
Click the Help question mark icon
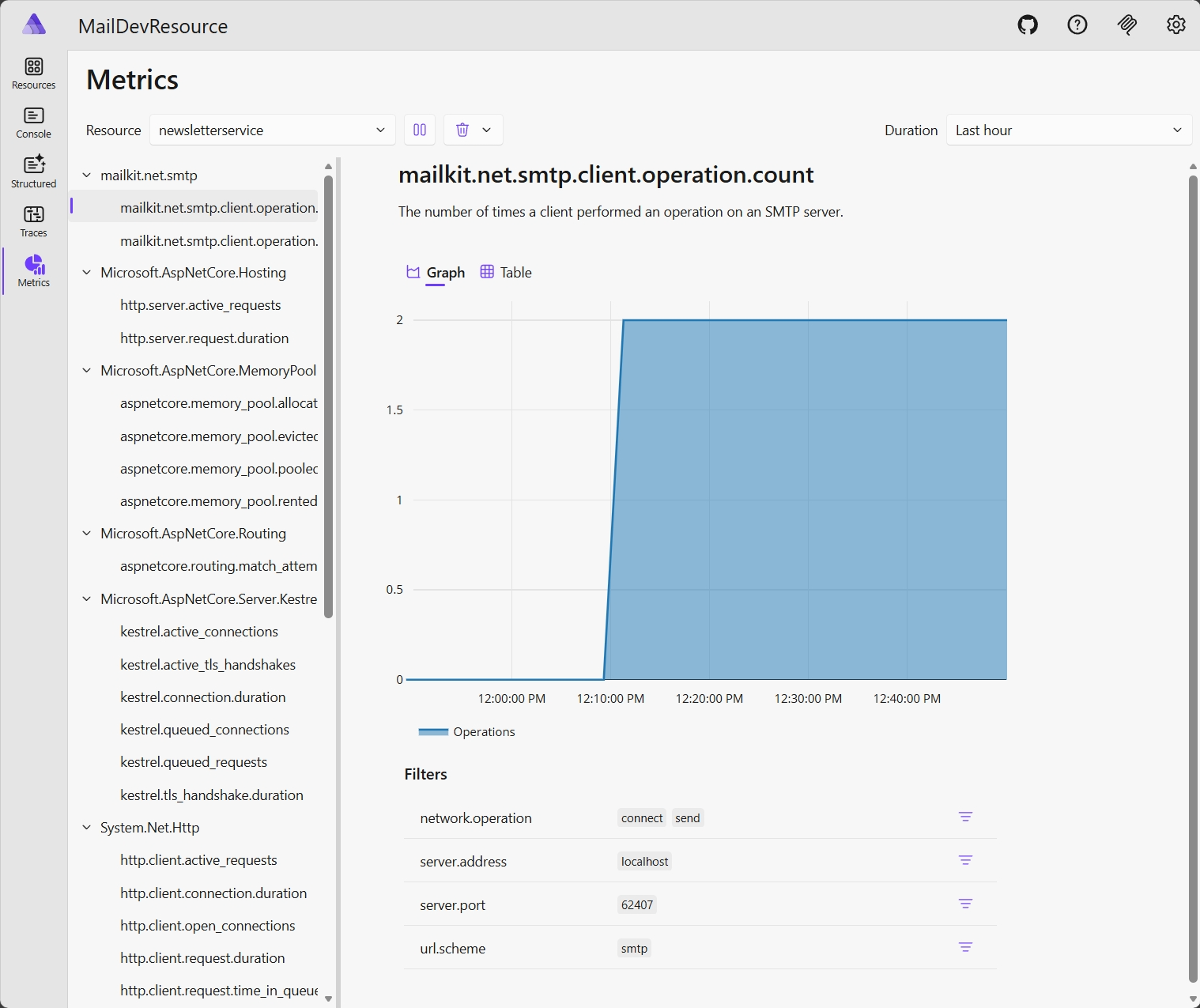pos(1077,25)
